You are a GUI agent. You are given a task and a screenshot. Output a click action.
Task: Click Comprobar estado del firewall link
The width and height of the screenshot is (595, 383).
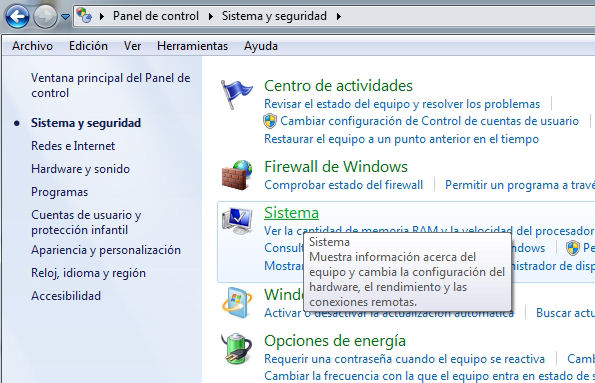click(343, 185)
